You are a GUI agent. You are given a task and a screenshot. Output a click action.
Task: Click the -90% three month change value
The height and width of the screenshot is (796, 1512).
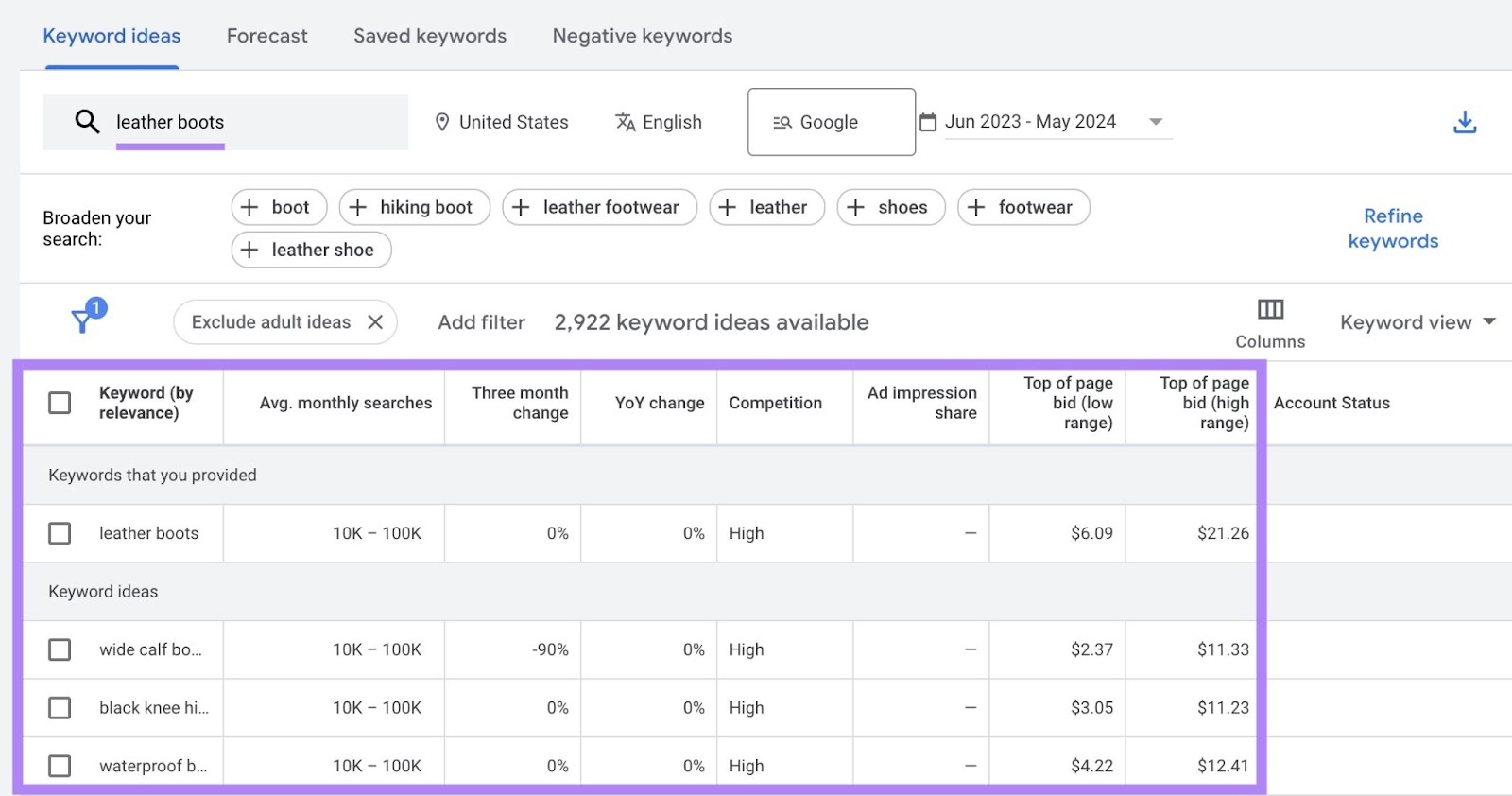tap(550, 649)
